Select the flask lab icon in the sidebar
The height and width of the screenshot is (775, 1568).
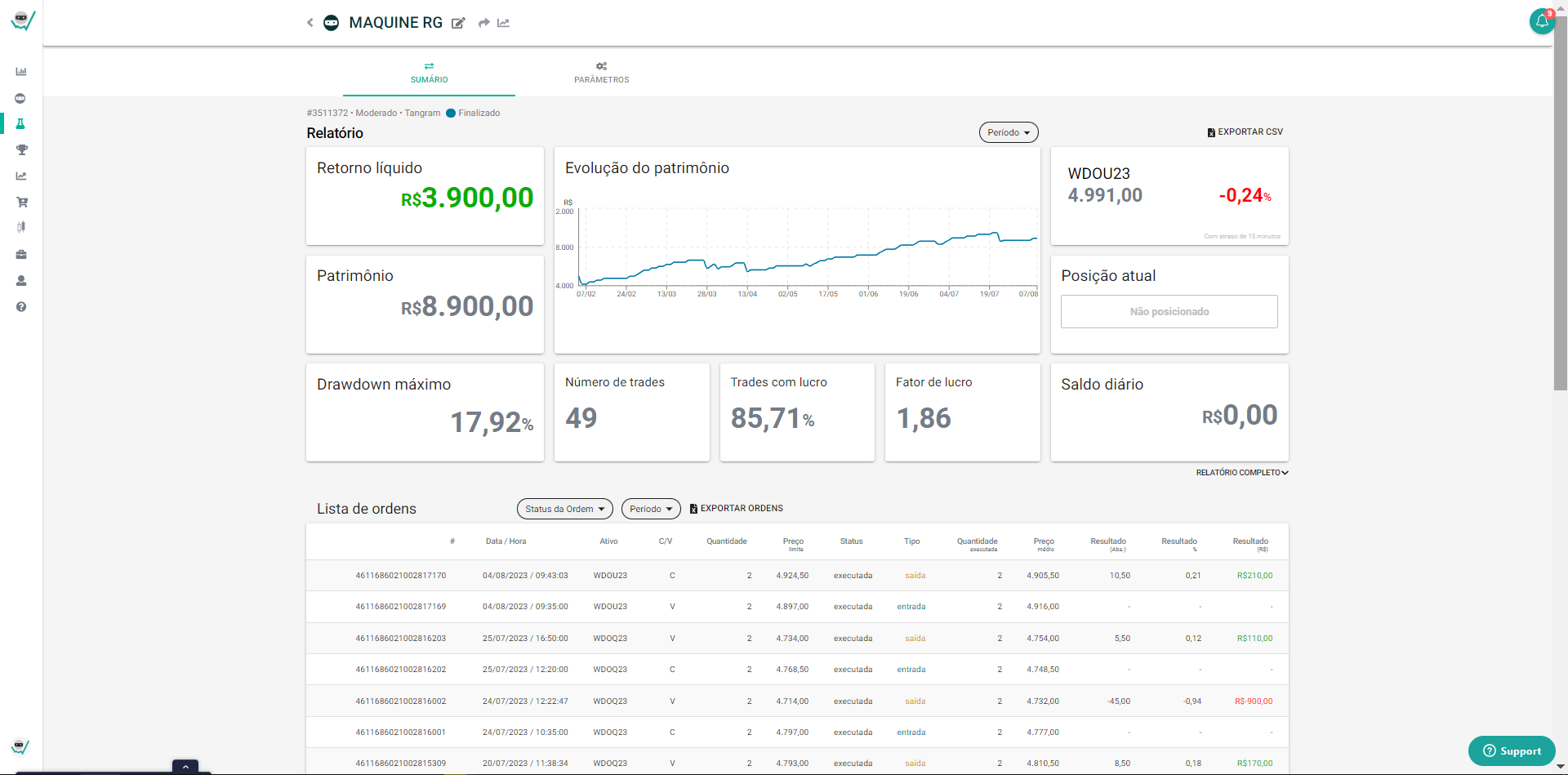[21, 124]
